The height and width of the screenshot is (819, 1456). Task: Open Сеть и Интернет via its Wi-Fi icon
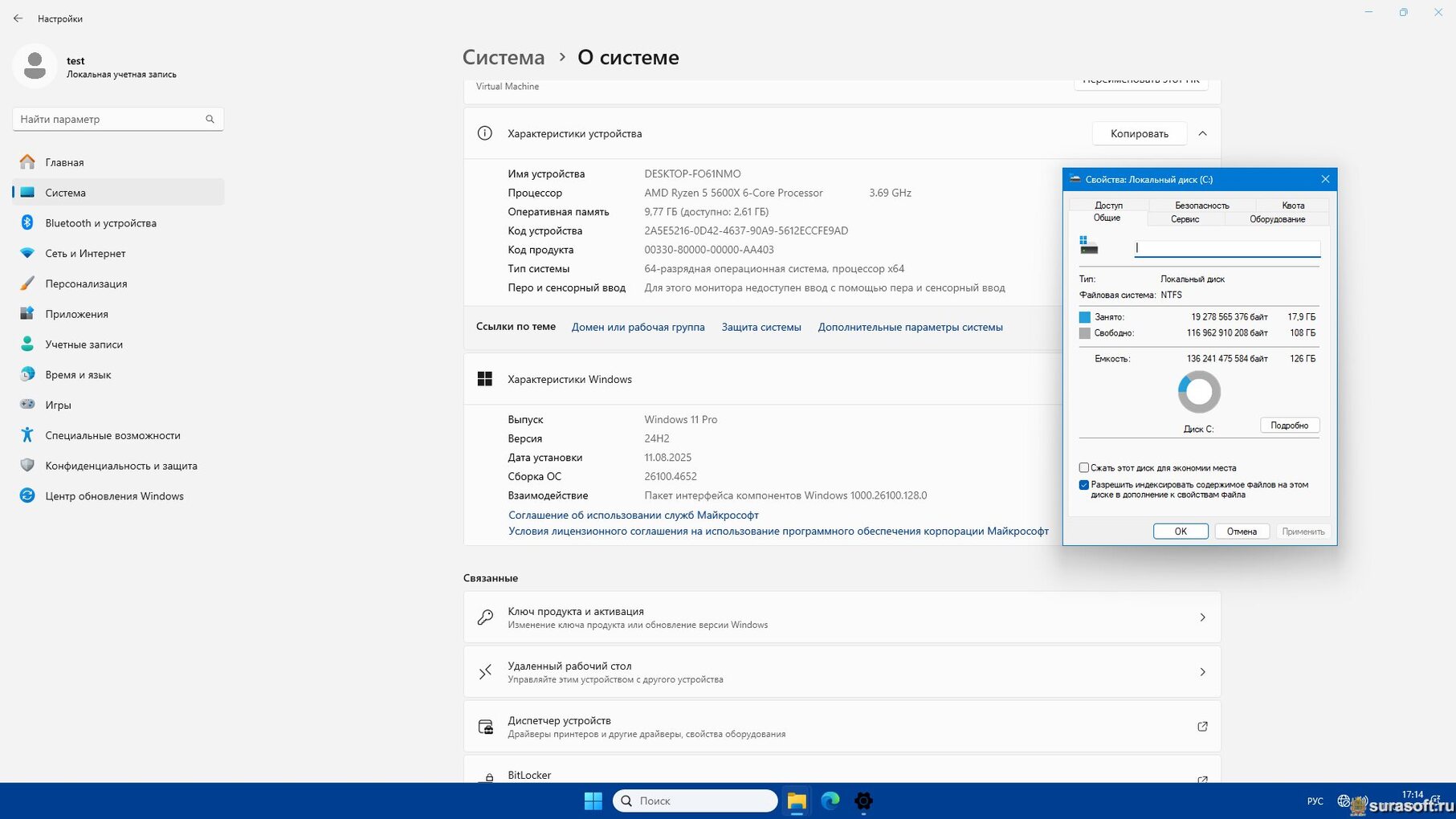[x=27, y=254]
